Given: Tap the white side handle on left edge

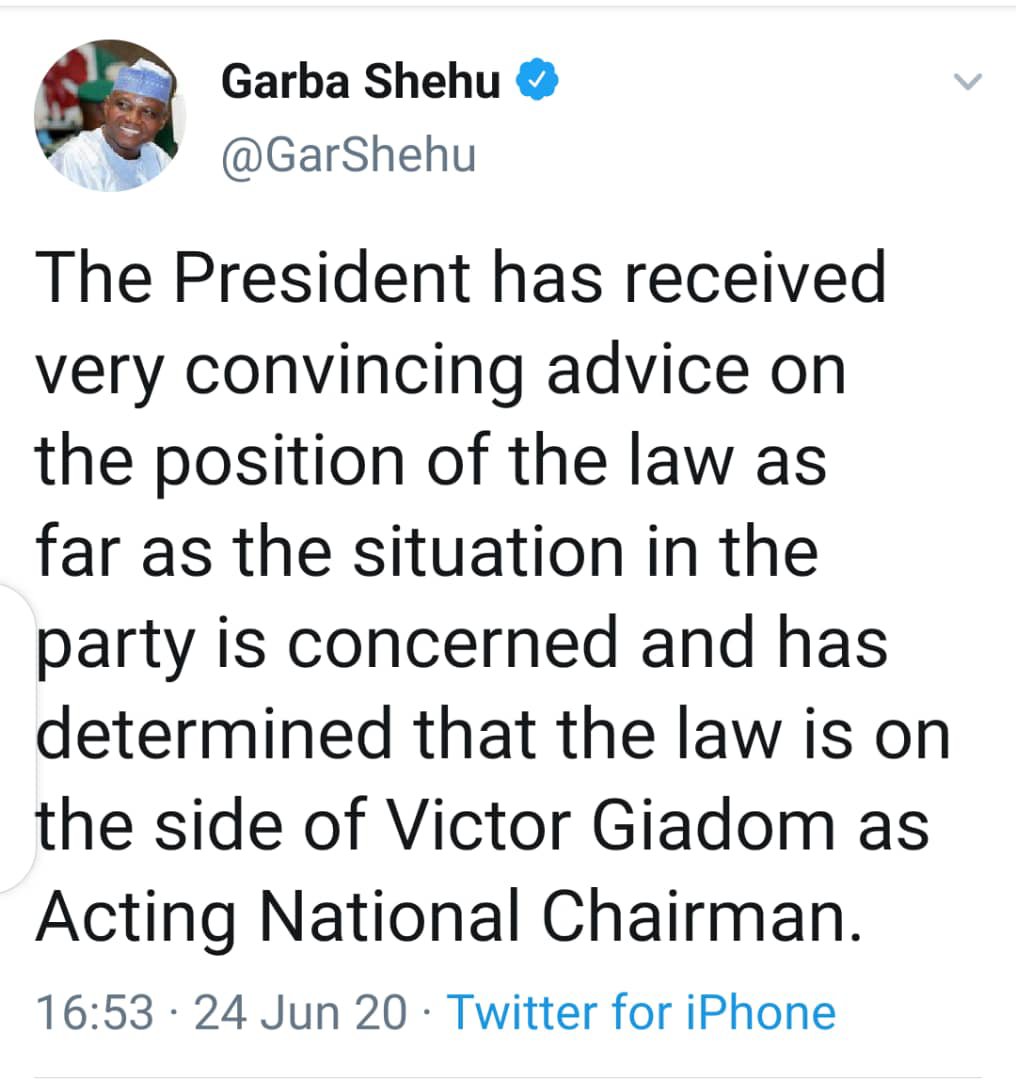Looking at the screenshot, I should tap(16, 738).
